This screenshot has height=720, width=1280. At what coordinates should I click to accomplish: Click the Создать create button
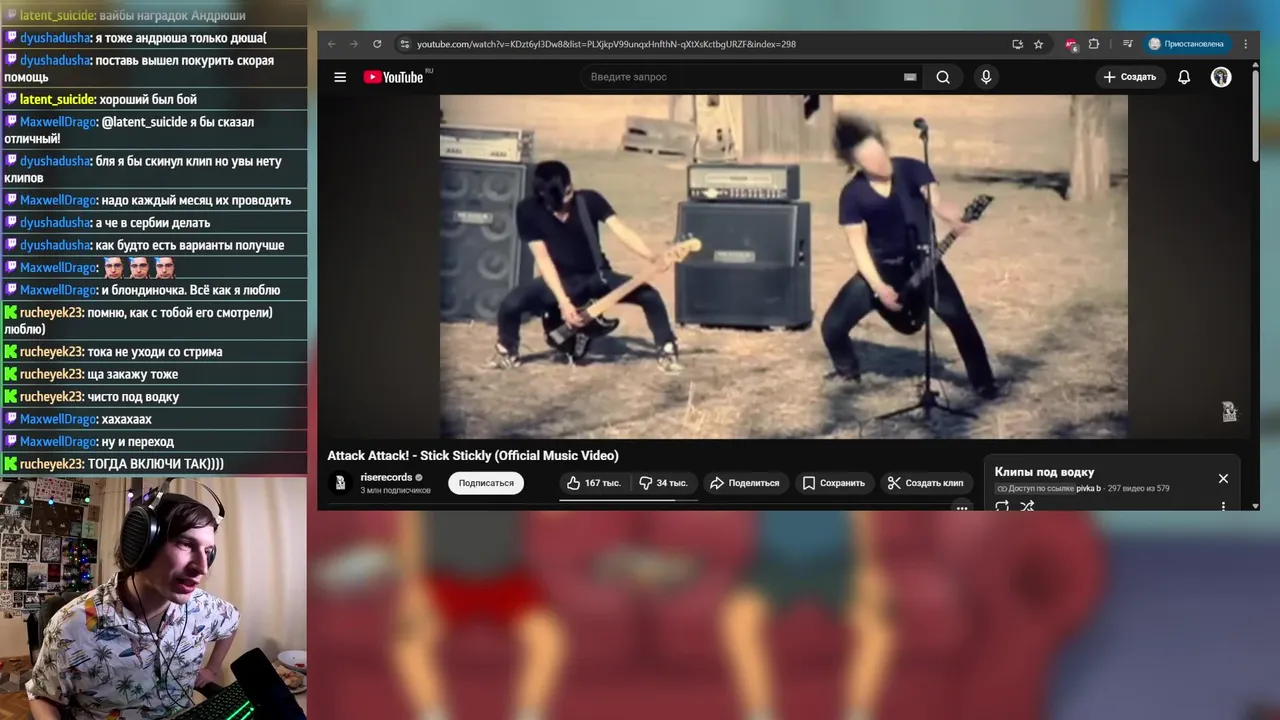pos(1129,77)
